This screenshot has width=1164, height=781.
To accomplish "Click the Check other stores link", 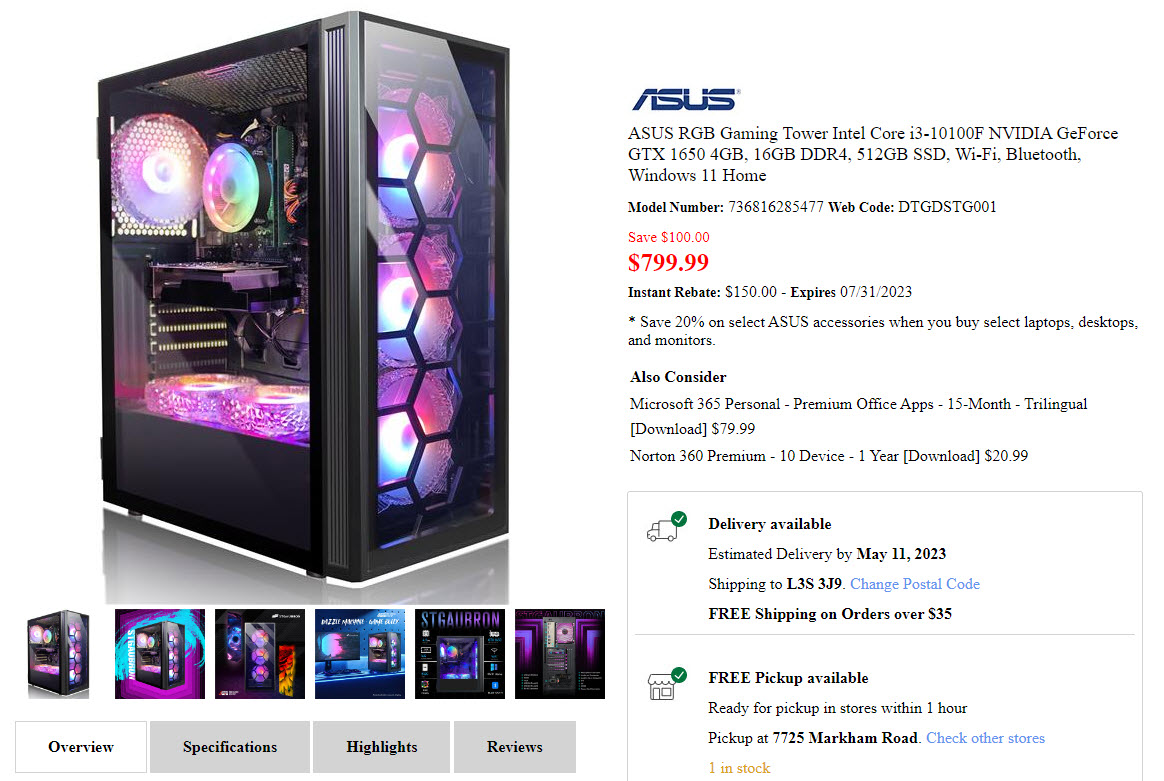I will tap(985, 738).
